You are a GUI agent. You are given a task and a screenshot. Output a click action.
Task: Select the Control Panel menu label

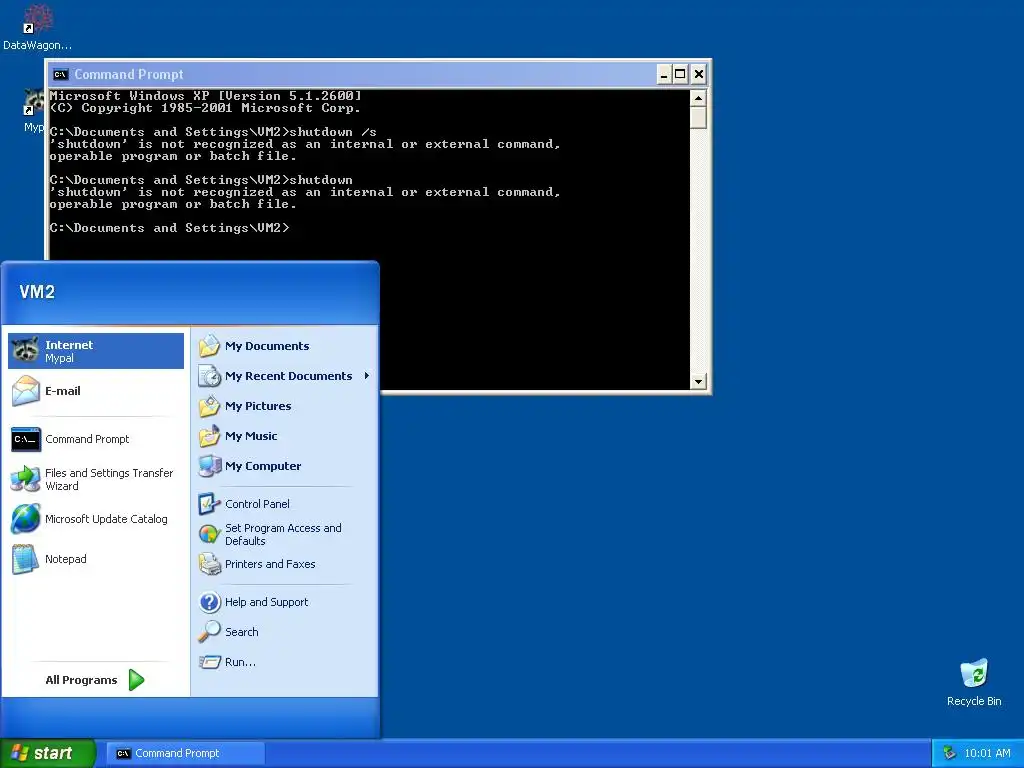tap(257, 504)
